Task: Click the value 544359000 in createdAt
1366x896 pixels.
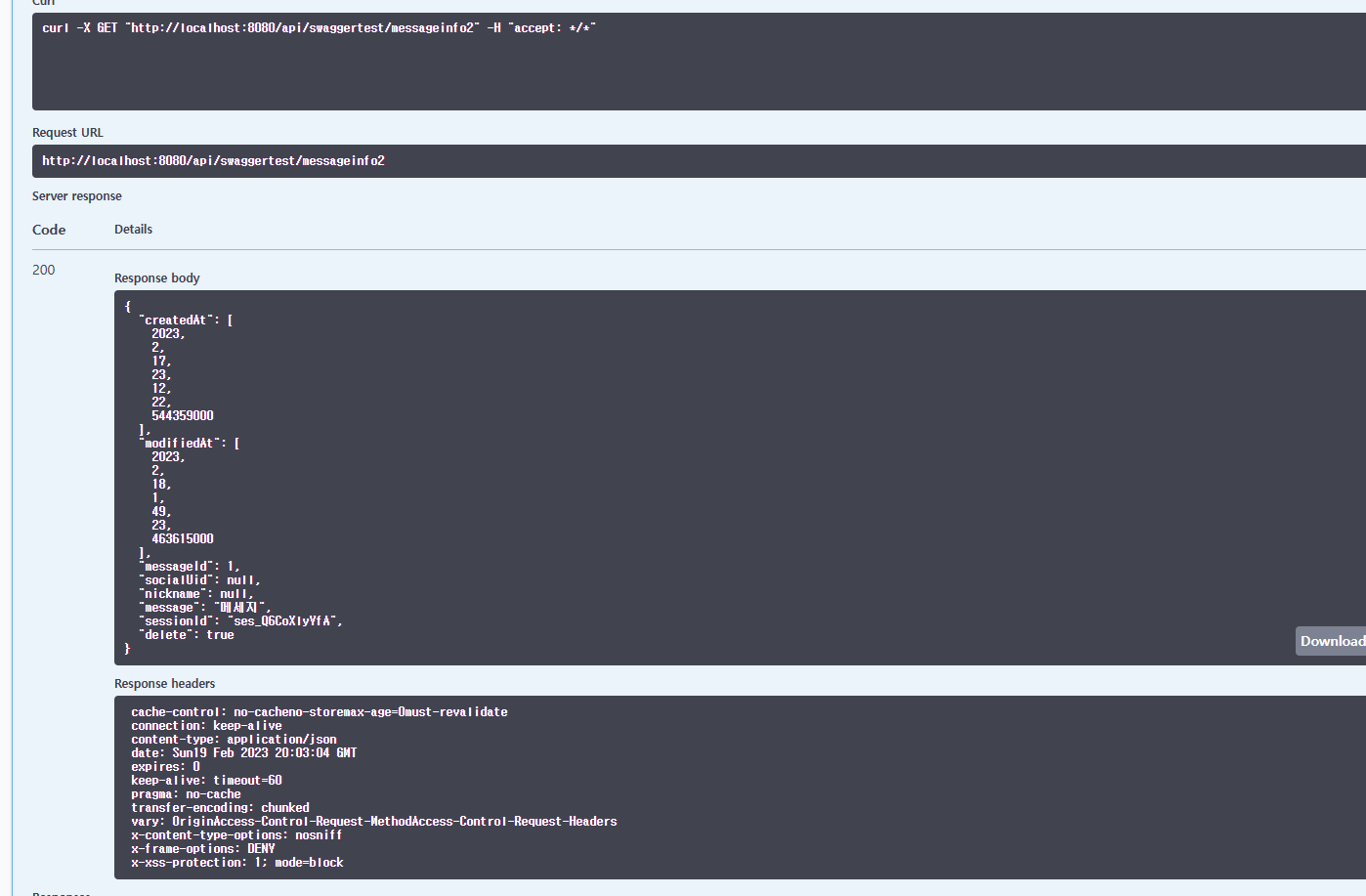Action: (183, 415)
